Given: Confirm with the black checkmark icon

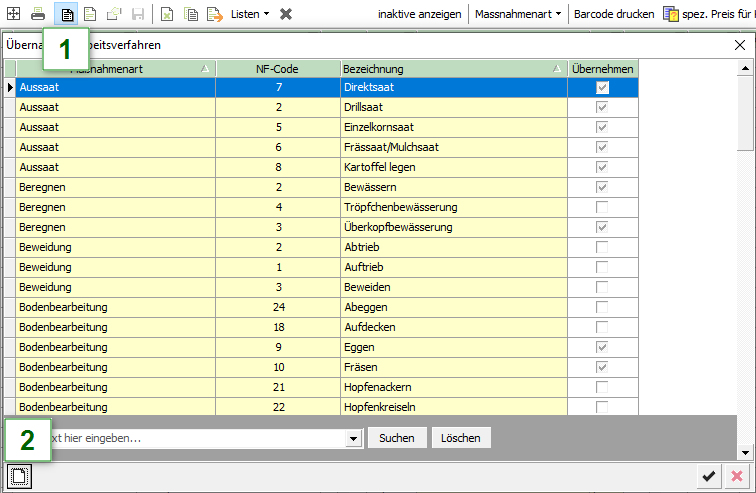Looking at the screenshot, I should click(709, 476).
